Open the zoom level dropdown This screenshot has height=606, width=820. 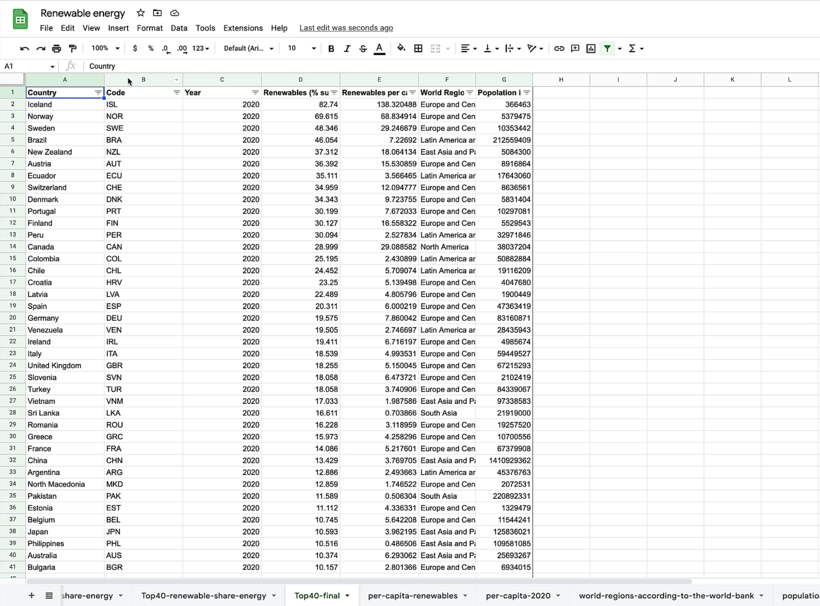pos(105,49)
